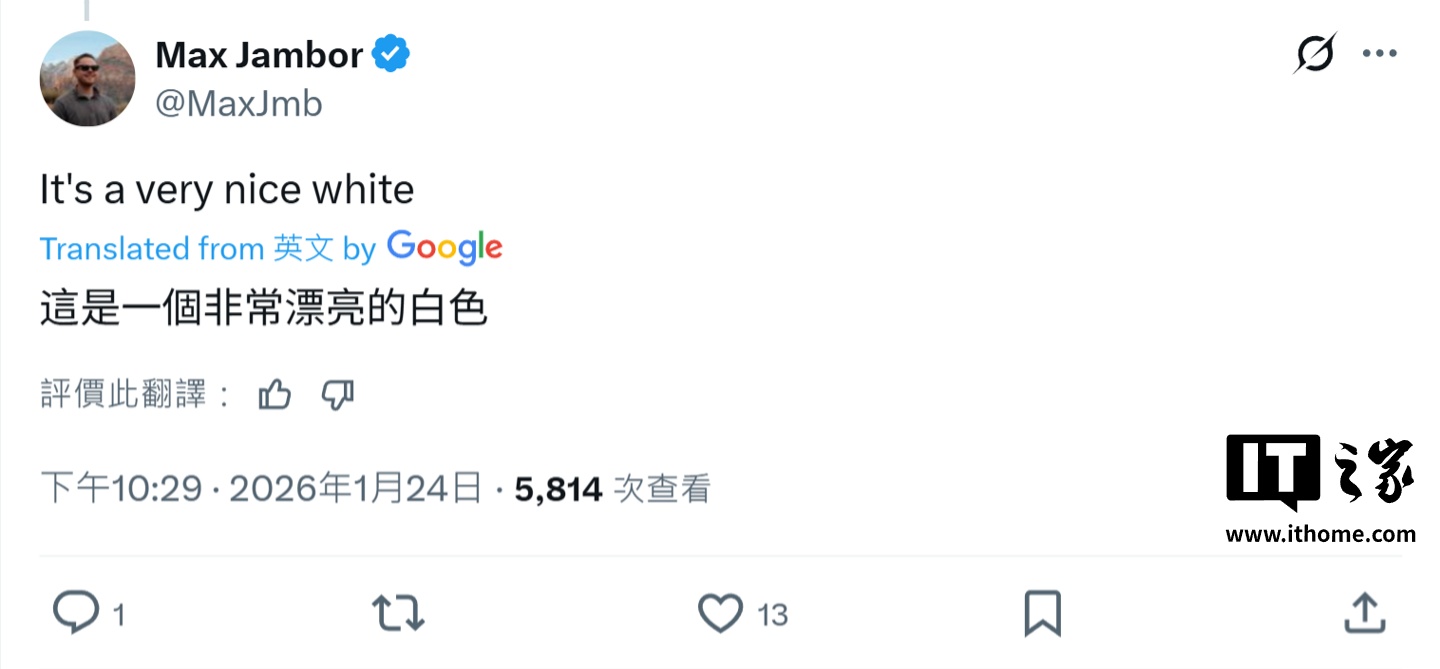Click the IT之家 watermark logo

1320,472
